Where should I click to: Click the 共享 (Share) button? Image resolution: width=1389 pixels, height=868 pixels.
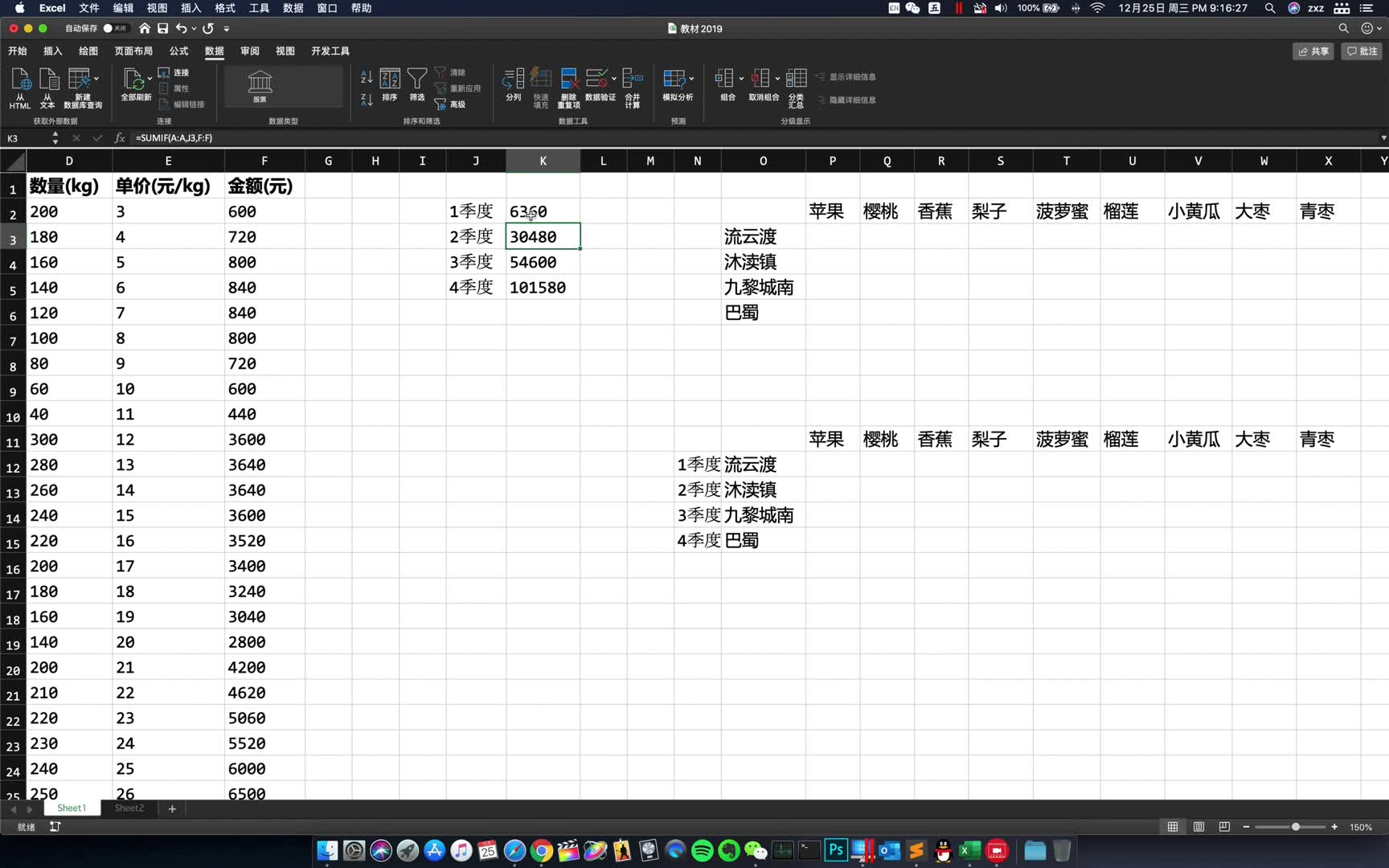click(1313, 51)
